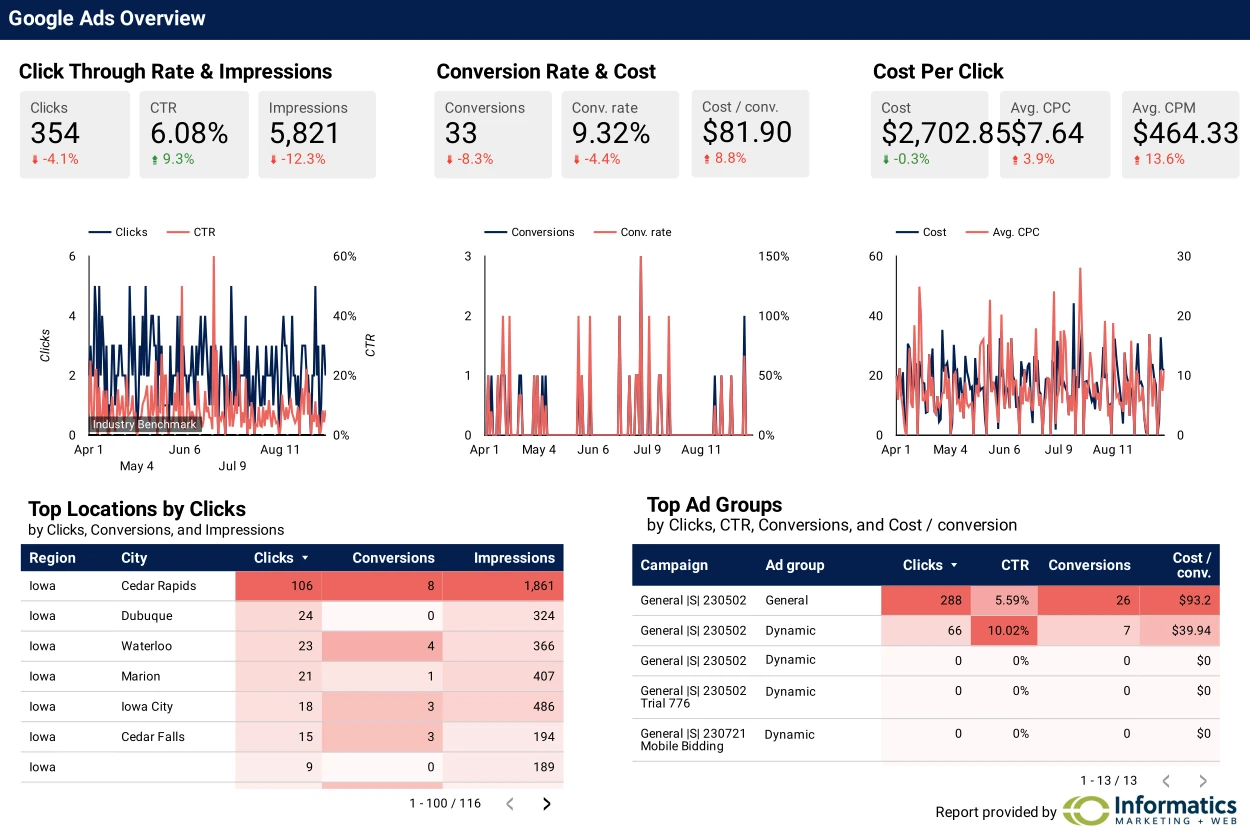Screen dimensions: 1250x829
Task: Click General |S| 230502 Trial 776 campaign
Action: click(693, 697)
